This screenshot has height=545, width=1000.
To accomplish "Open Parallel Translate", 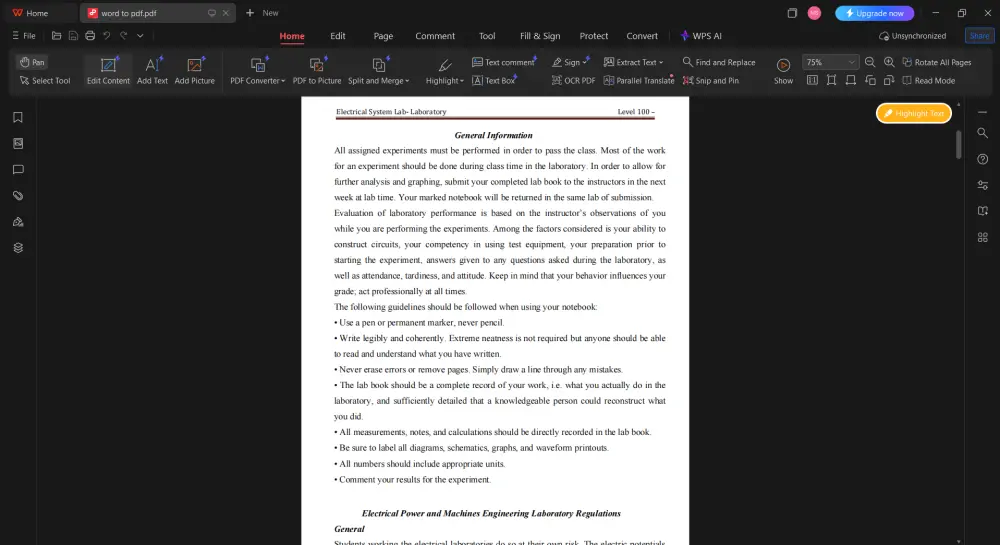I will coord(638,80).
